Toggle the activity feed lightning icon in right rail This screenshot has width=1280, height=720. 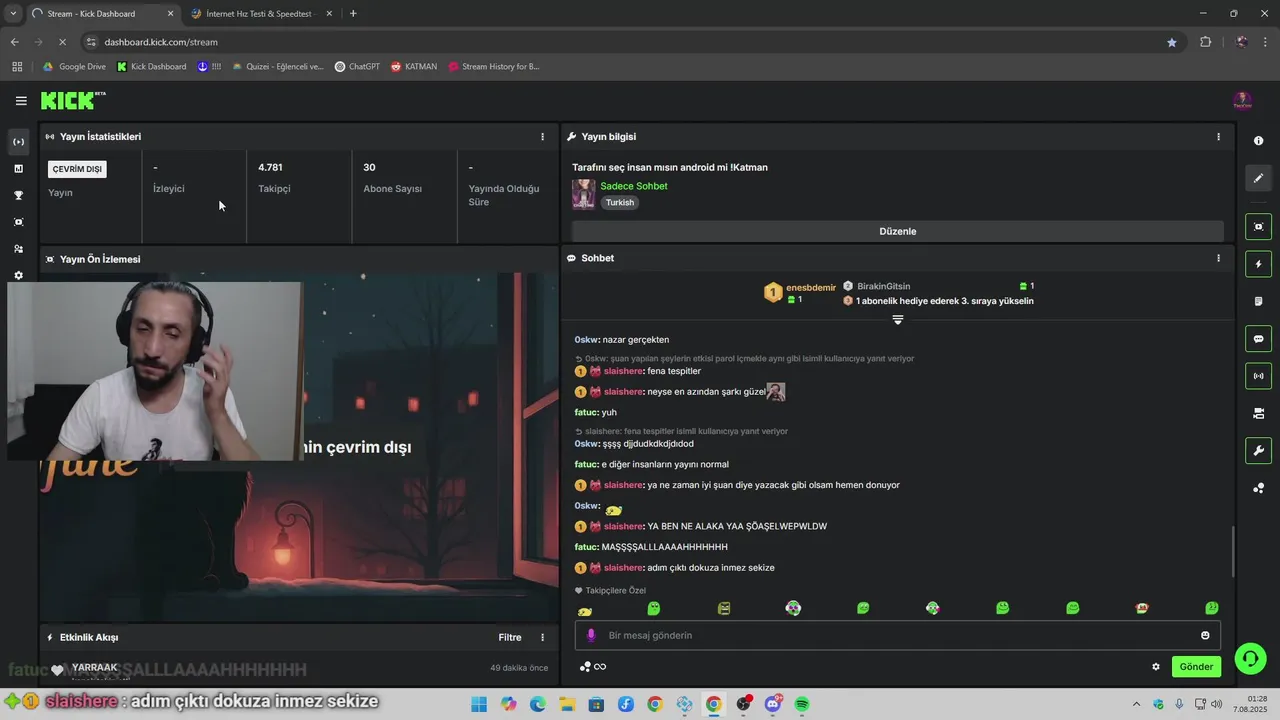point(1258,264)
